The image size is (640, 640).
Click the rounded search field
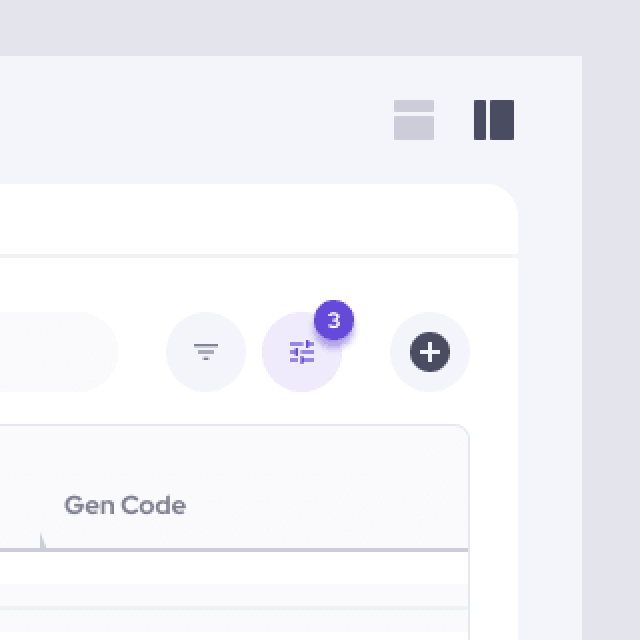coord(50,352)
